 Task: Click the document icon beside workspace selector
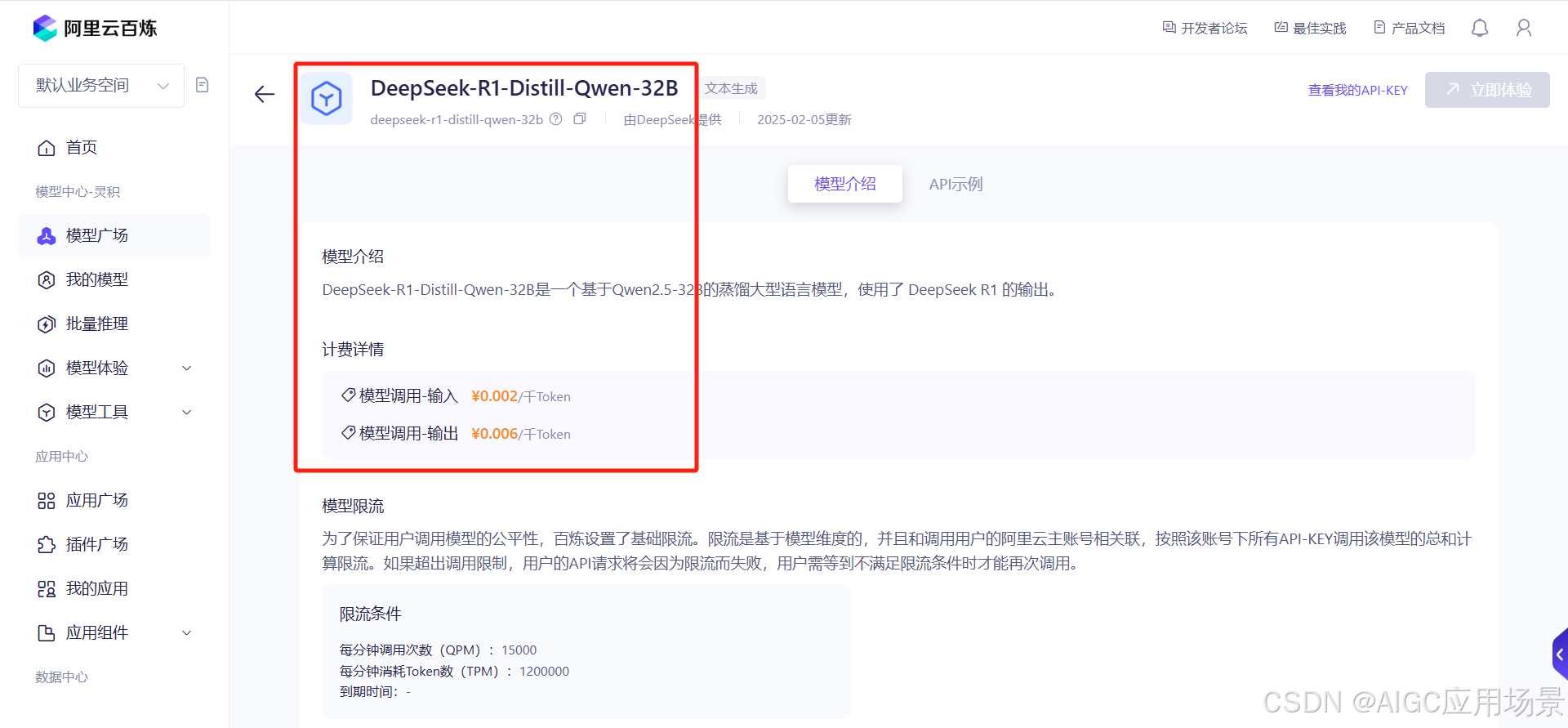click(203, 85)
